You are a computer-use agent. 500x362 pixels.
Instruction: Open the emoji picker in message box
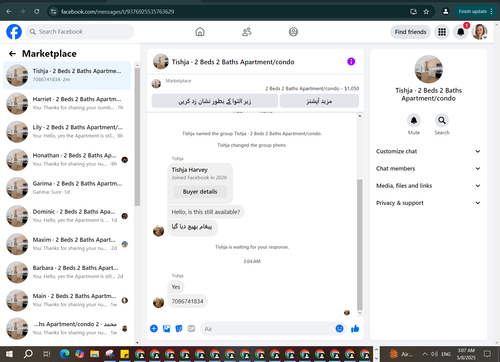coord(339,329)
